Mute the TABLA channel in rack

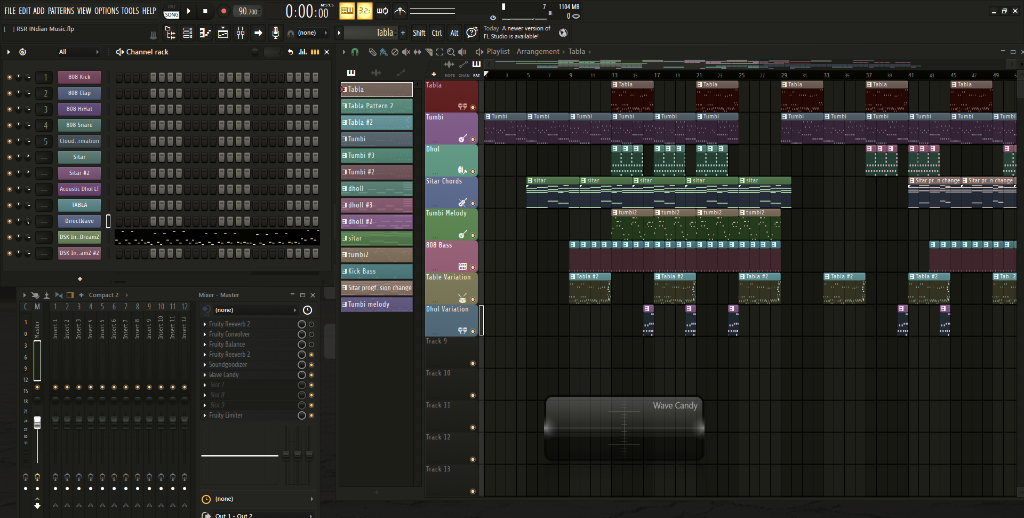[x=9, y=205]
